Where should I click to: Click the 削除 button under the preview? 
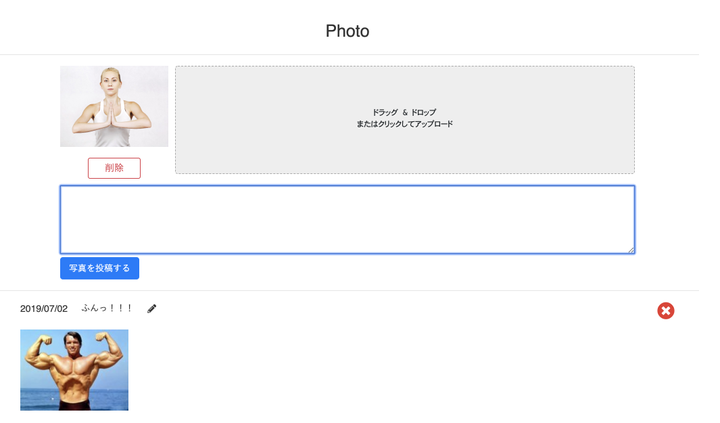point(114,168)
